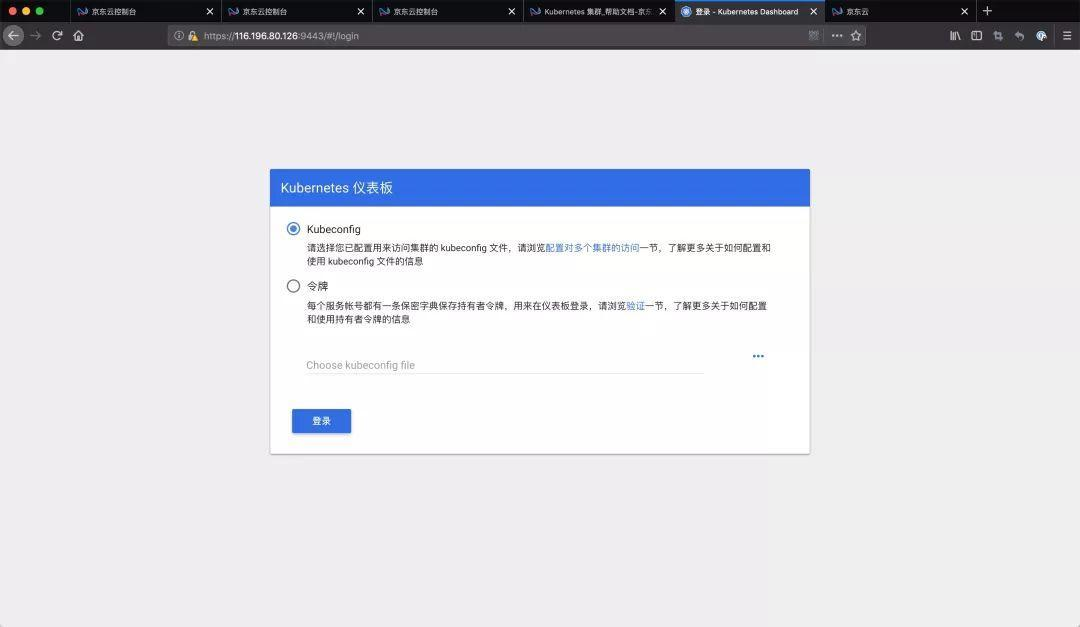The width and height of the screenshot is (1080, 627).
Task: Show site information icon in address bar
Action: click(179, 36)
